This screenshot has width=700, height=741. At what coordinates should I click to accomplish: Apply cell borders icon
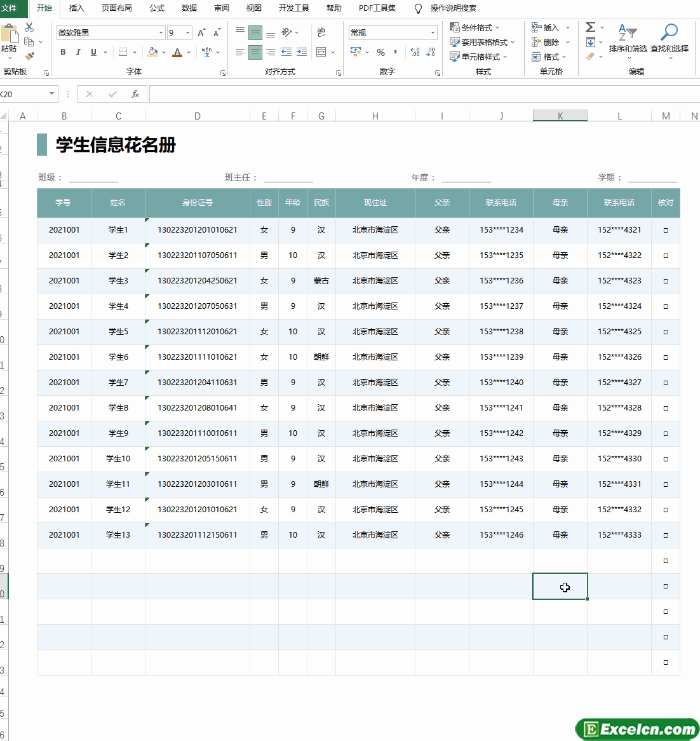123,52
